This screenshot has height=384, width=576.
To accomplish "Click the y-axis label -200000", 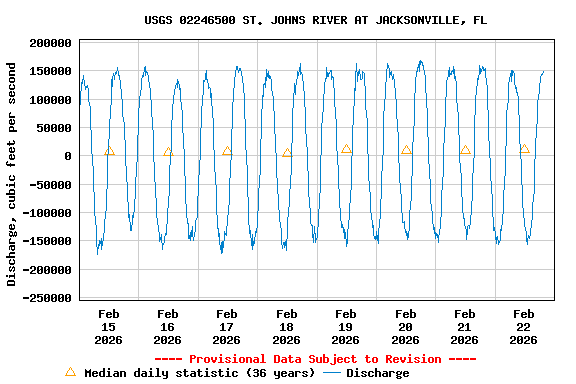I will (47, 270).
